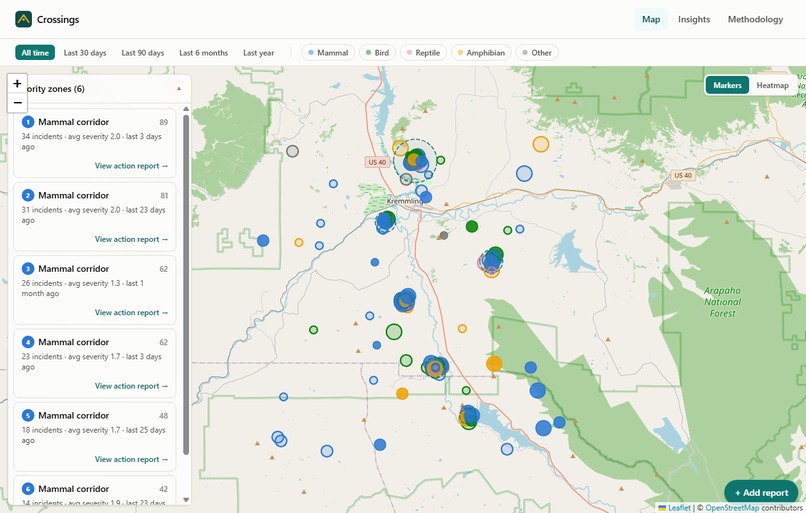Toggle the Mammal species filter

(328, 52)
